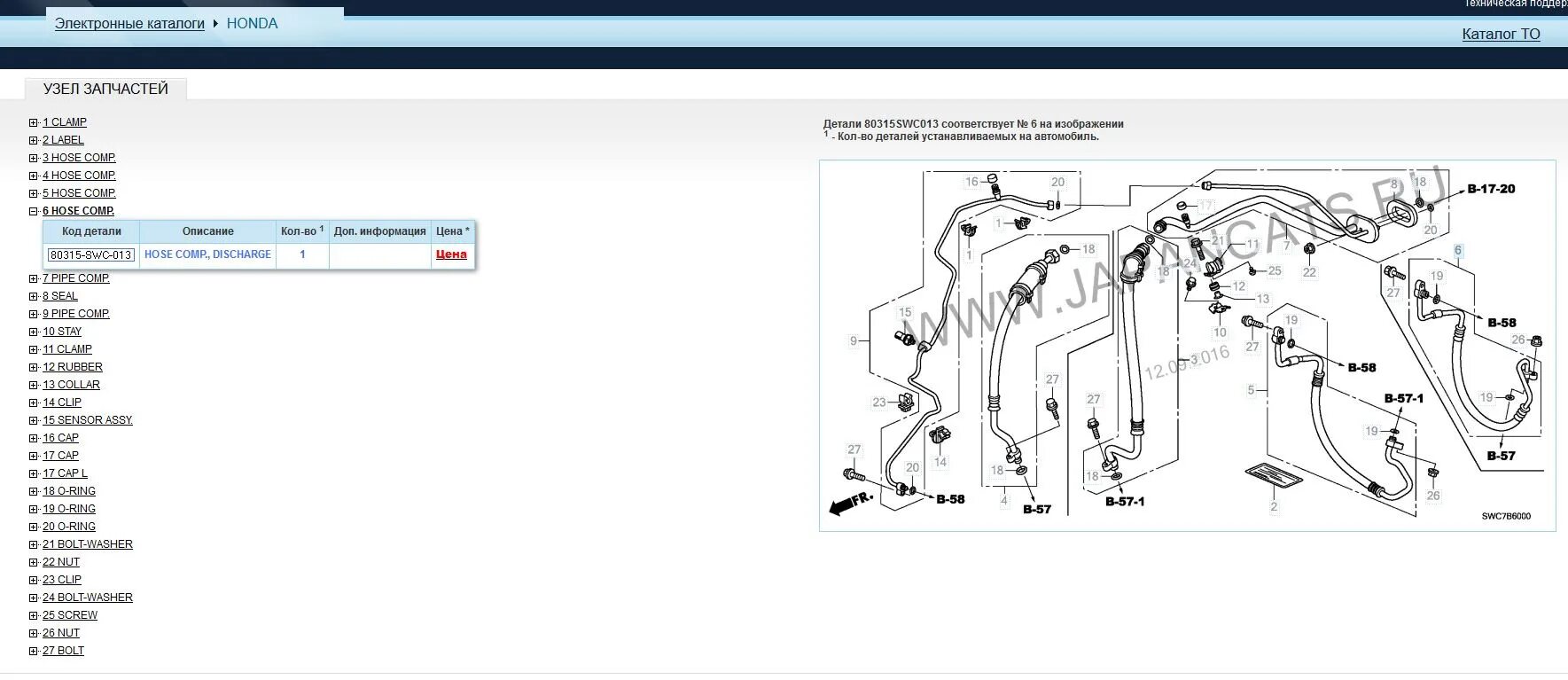Click the quantity value 1 in table

(302, 254)
